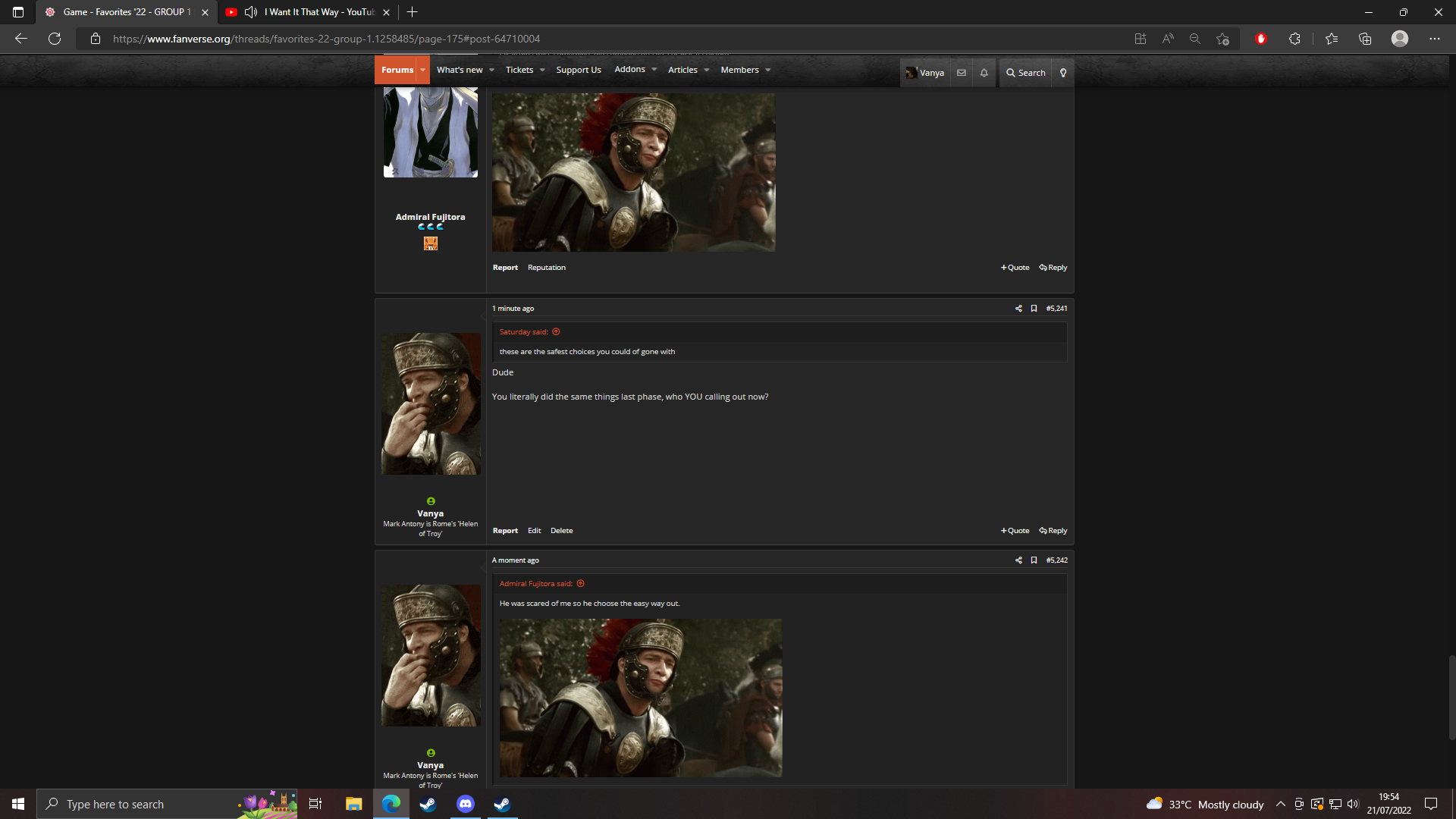Click the browser back arrow

pyautogui.click(x=21, y=39)
